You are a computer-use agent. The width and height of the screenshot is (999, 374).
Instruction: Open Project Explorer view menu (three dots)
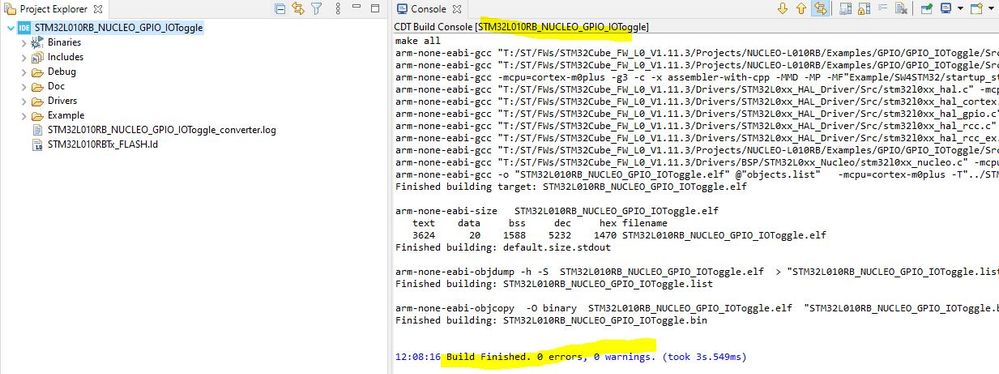338,9
